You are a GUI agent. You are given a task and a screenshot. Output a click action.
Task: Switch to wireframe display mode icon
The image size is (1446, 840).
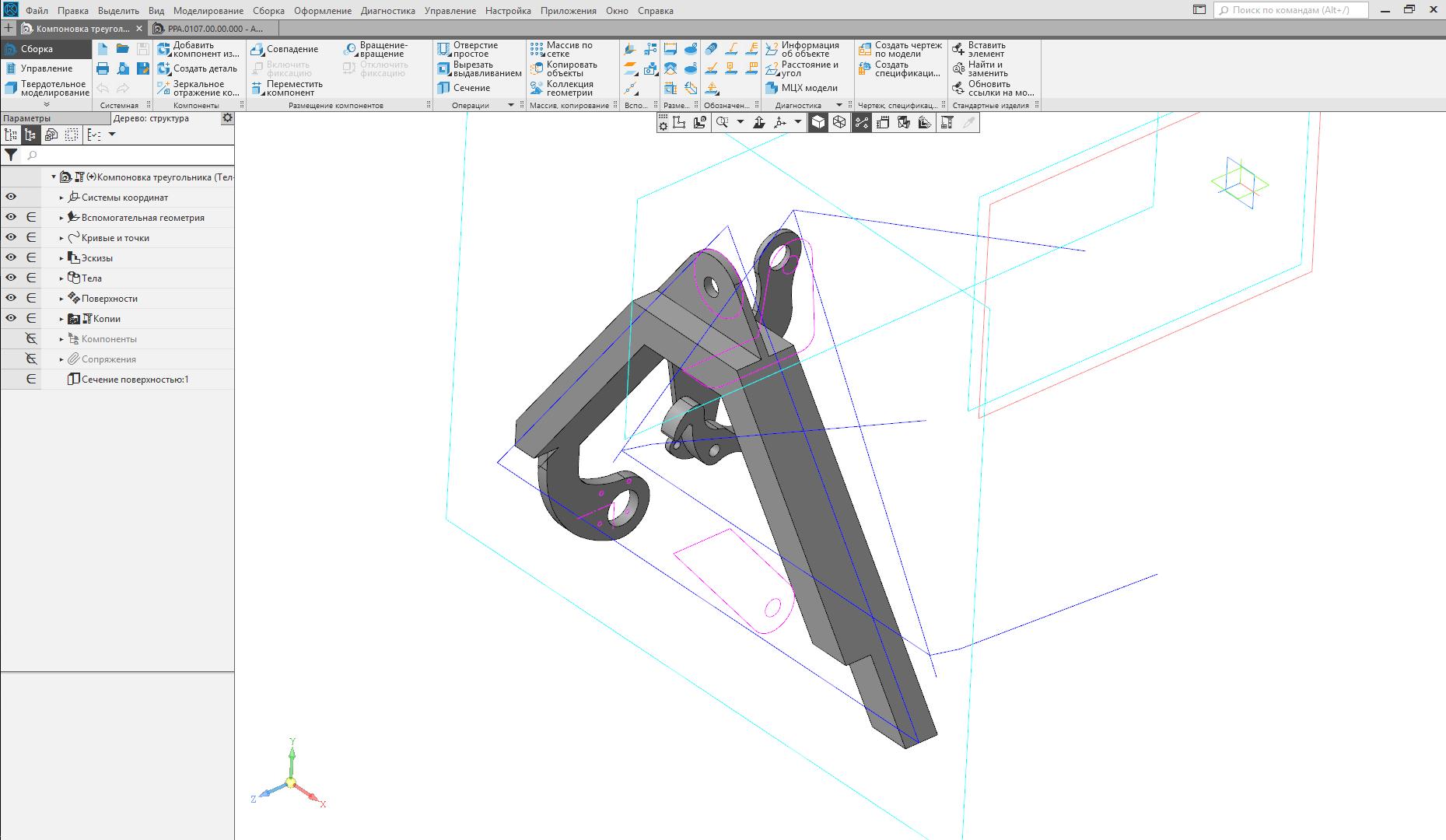click(839, 122)
